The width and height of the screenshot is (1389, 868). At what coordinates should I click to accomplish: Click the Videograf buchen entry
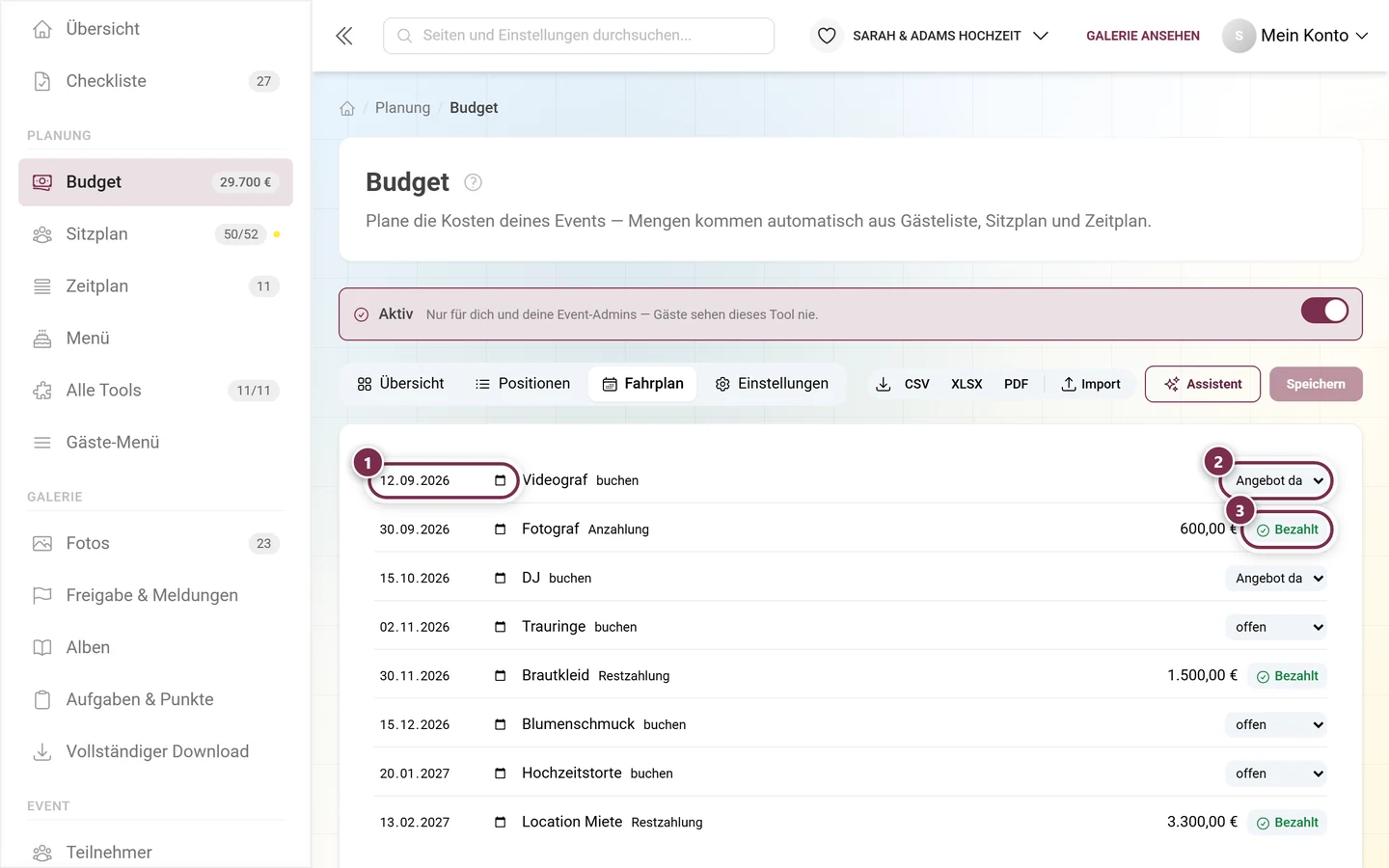coord(580,480)
